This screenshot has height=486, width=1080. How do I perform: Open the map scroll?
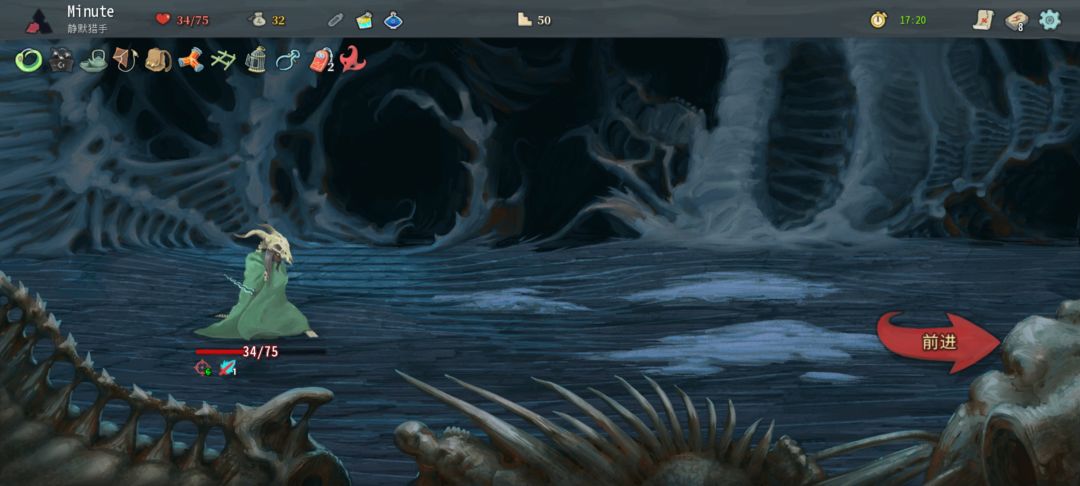[983, 19]
